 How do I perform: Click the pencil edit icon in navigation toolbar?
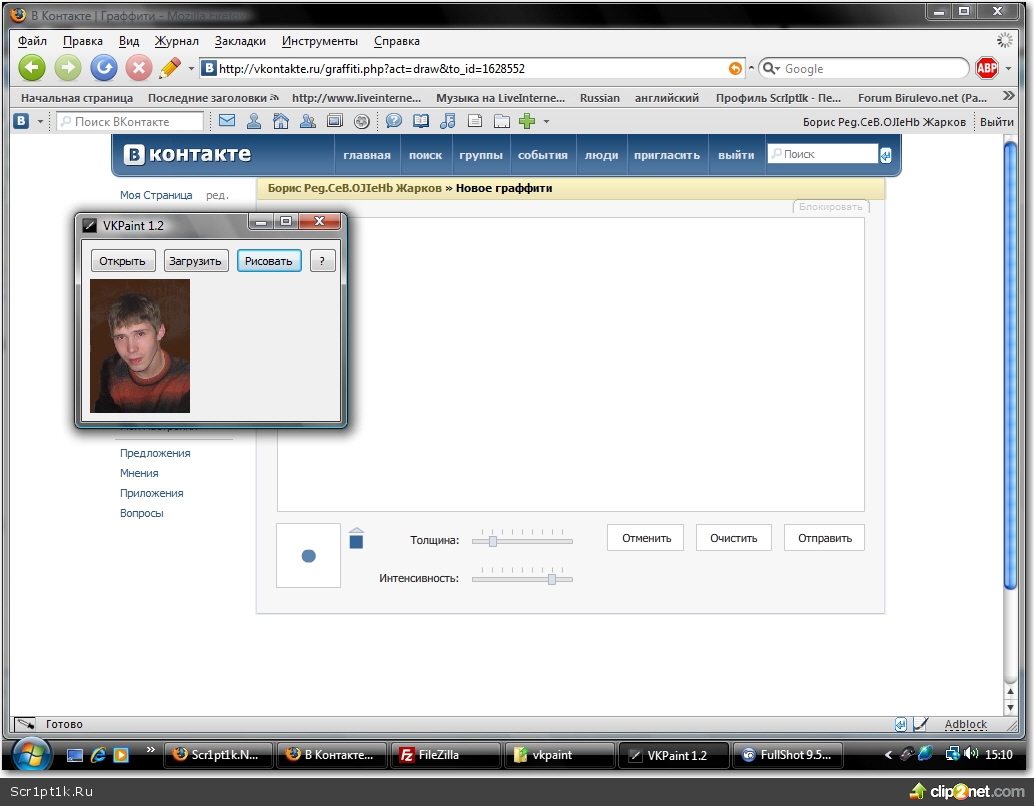(x=170, y=68)
